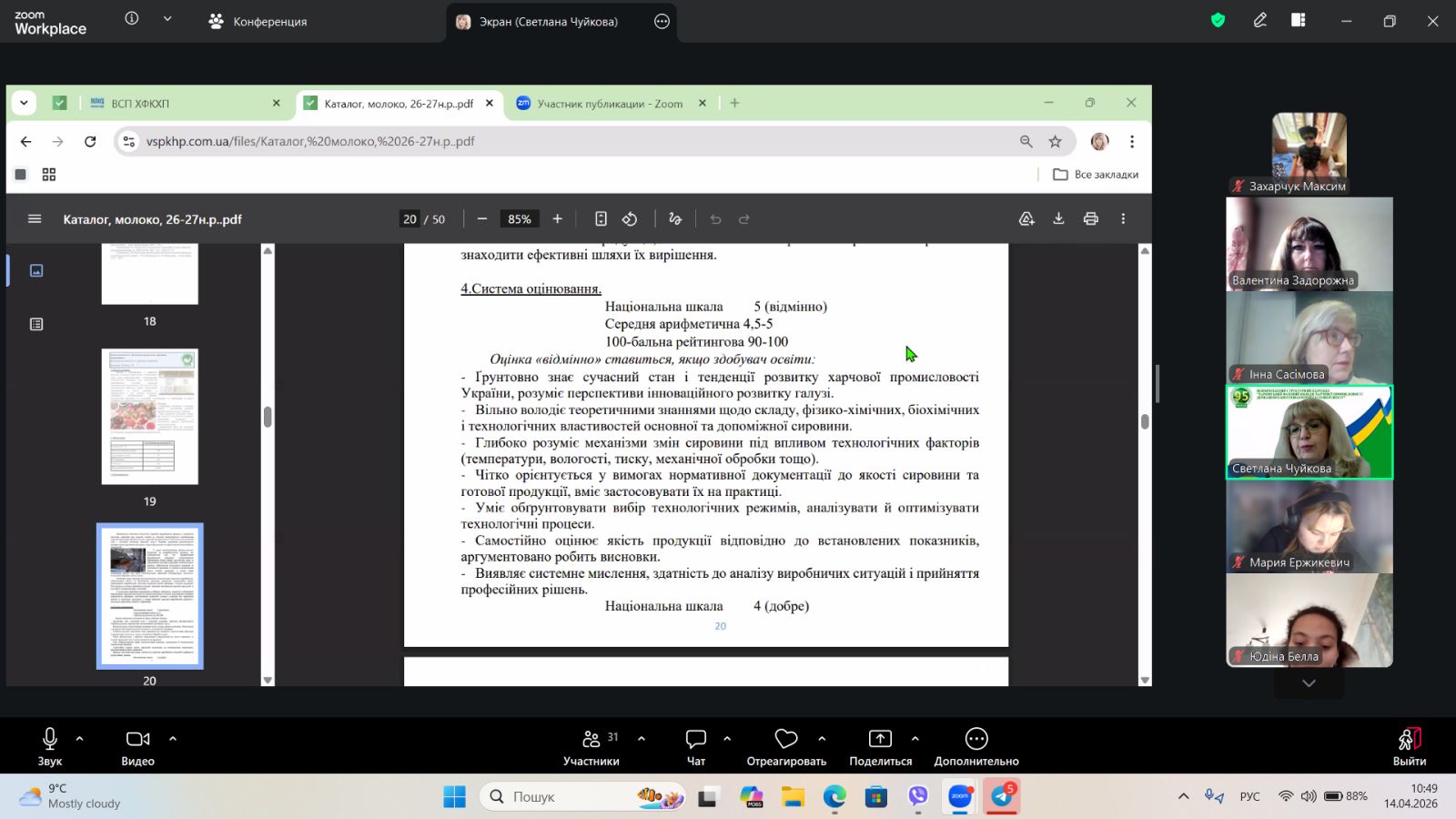This screenshot has height=819, width=1456.
Task: Open the Chat (Чат) panel
Action: coord(695,739)
